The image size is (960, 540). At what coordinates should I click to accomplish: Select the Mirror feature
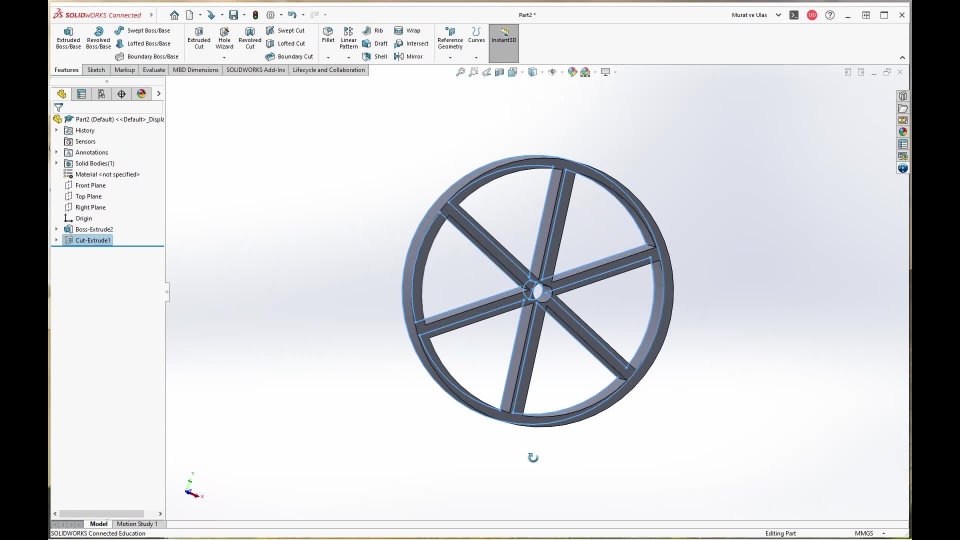pos(408,56)
